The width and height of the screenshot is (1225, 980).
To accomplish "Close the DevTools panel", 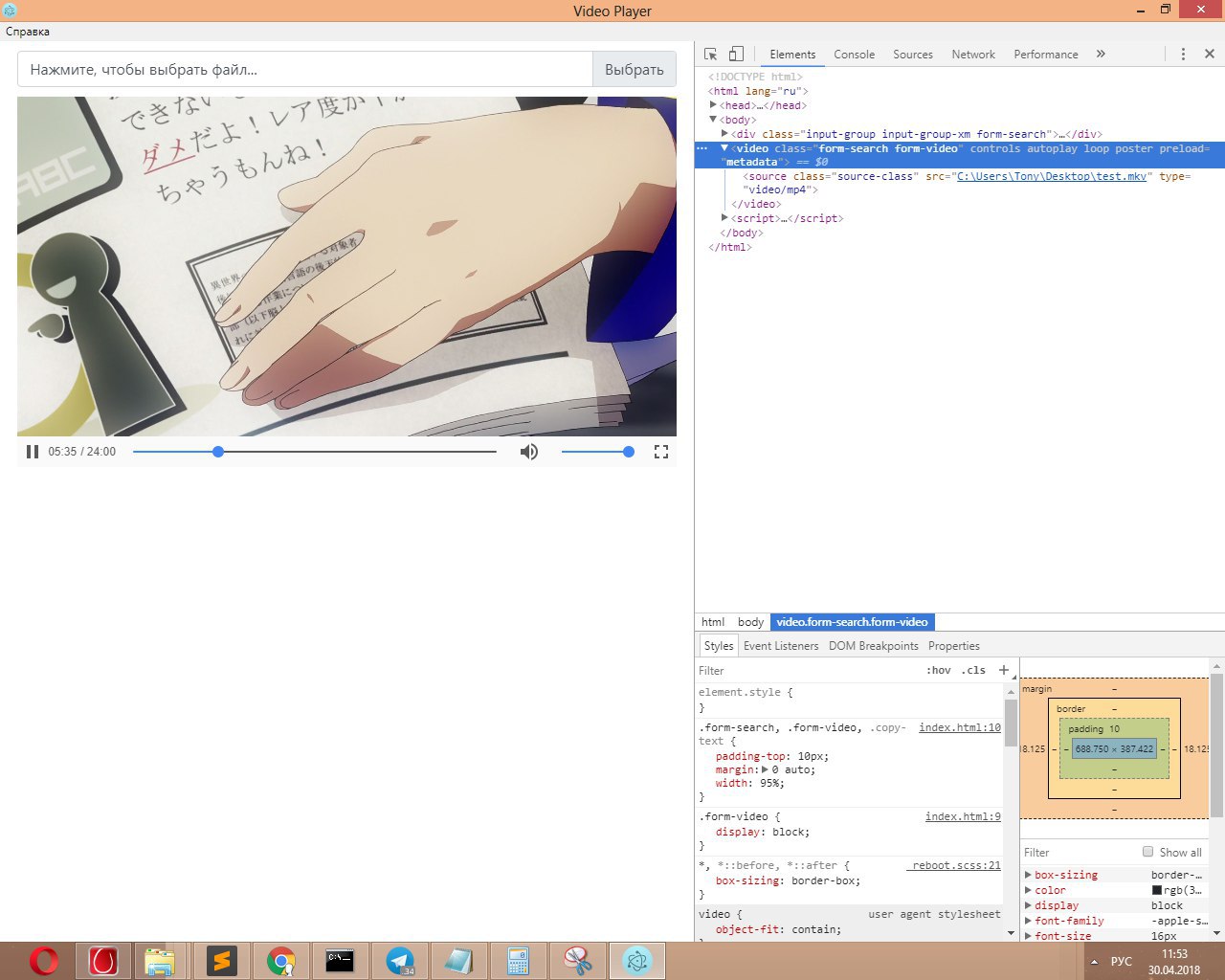I will point(1210,55).
